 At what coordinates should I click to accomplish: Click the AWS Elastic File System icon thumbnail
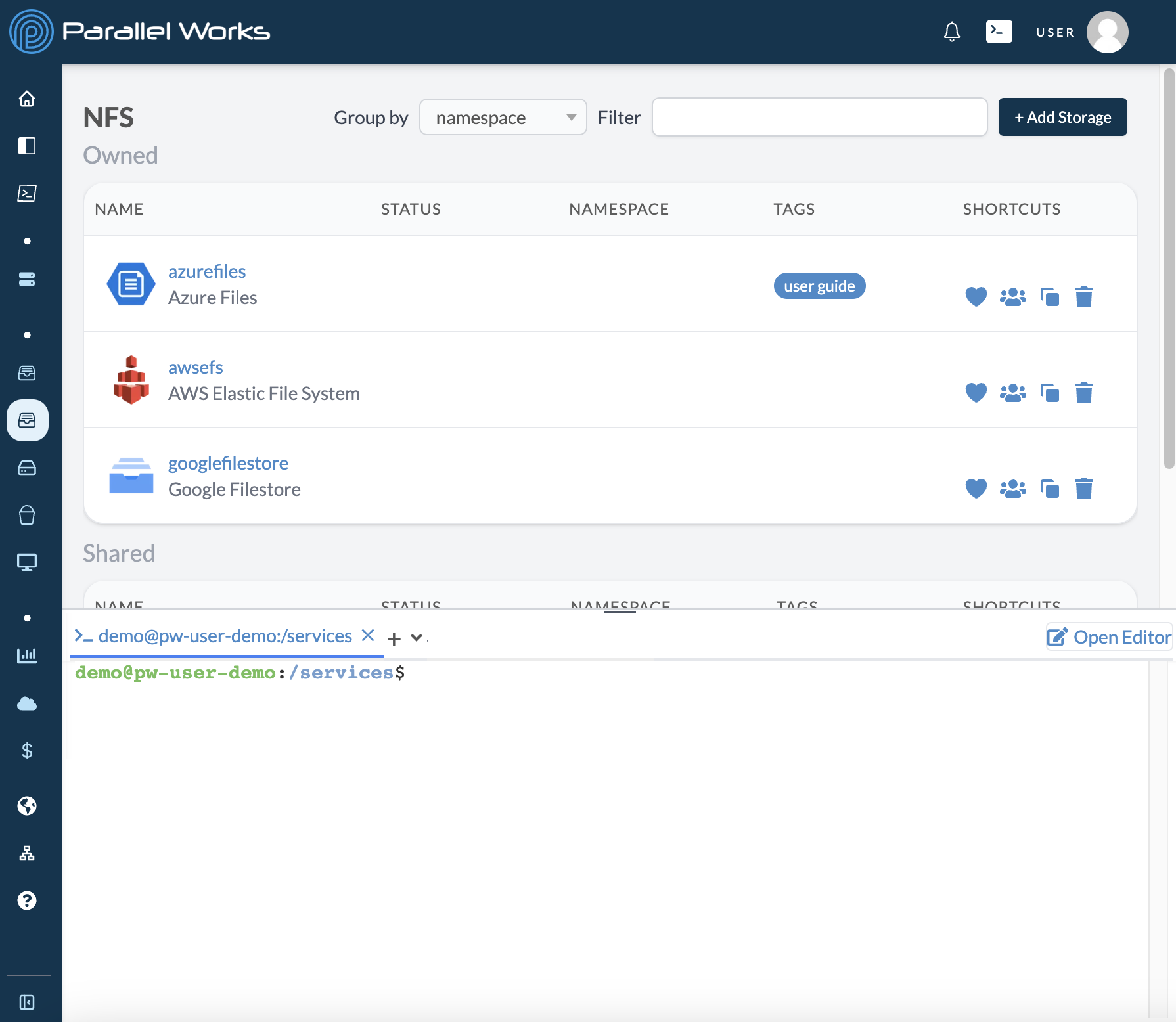coord(131,380)
